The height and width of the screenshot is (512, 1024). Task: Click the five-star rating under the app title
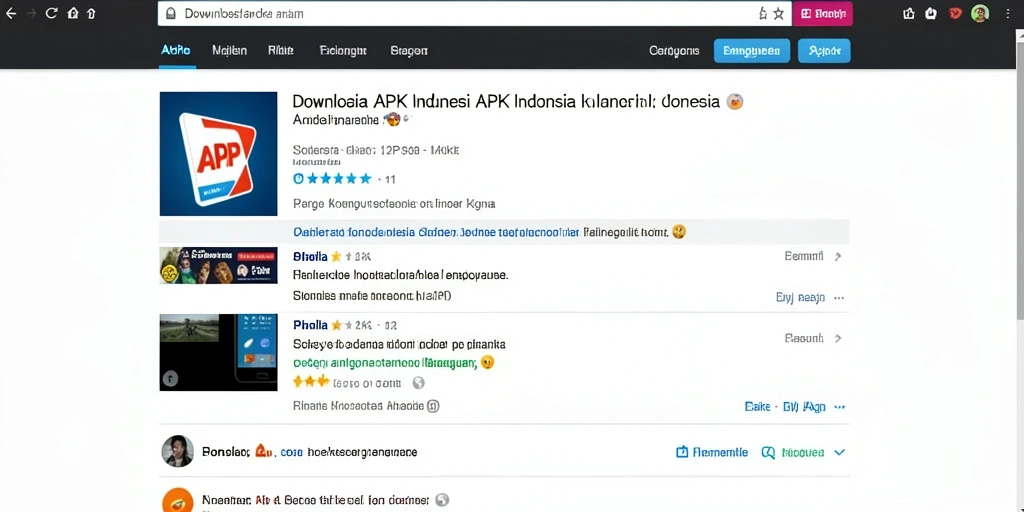[x=338, y=178]
